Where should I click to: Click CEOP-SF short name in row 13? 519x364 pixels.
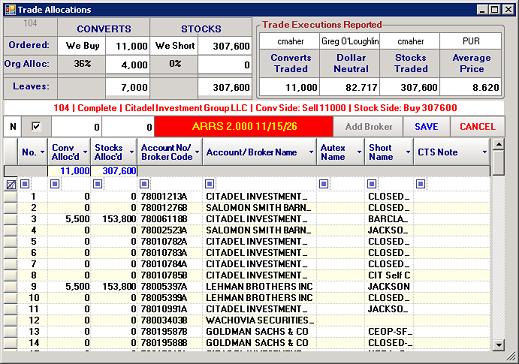[390, 332]
